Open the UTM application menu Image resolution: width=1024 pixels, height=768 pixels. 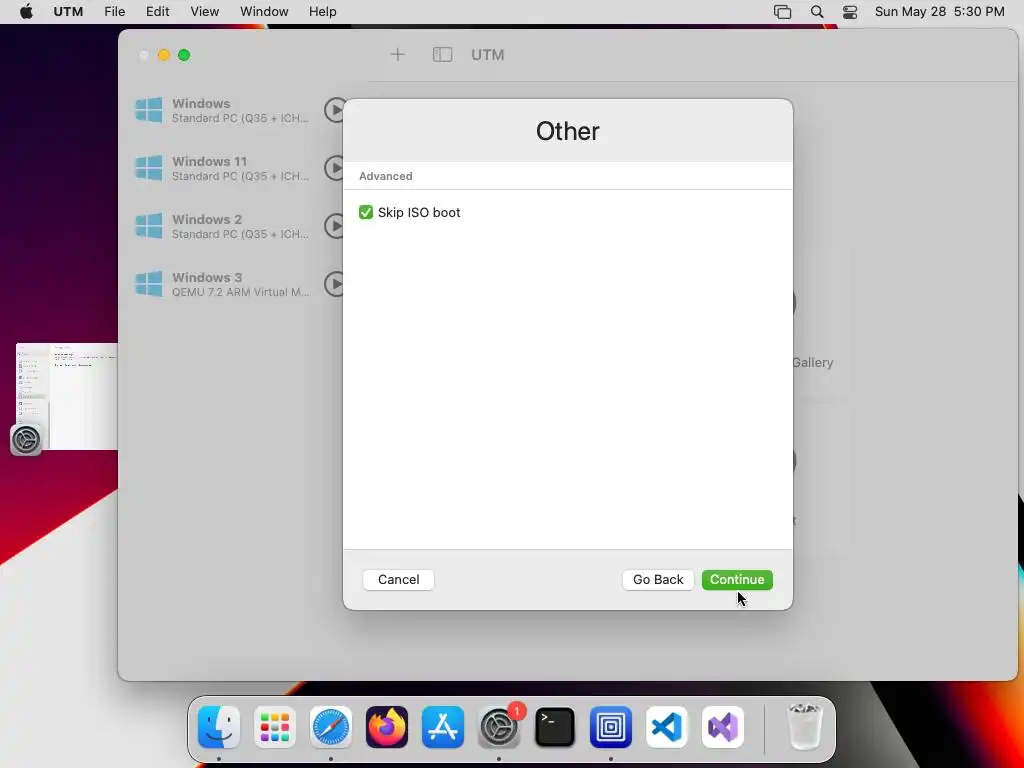click(x=68, y=12)
